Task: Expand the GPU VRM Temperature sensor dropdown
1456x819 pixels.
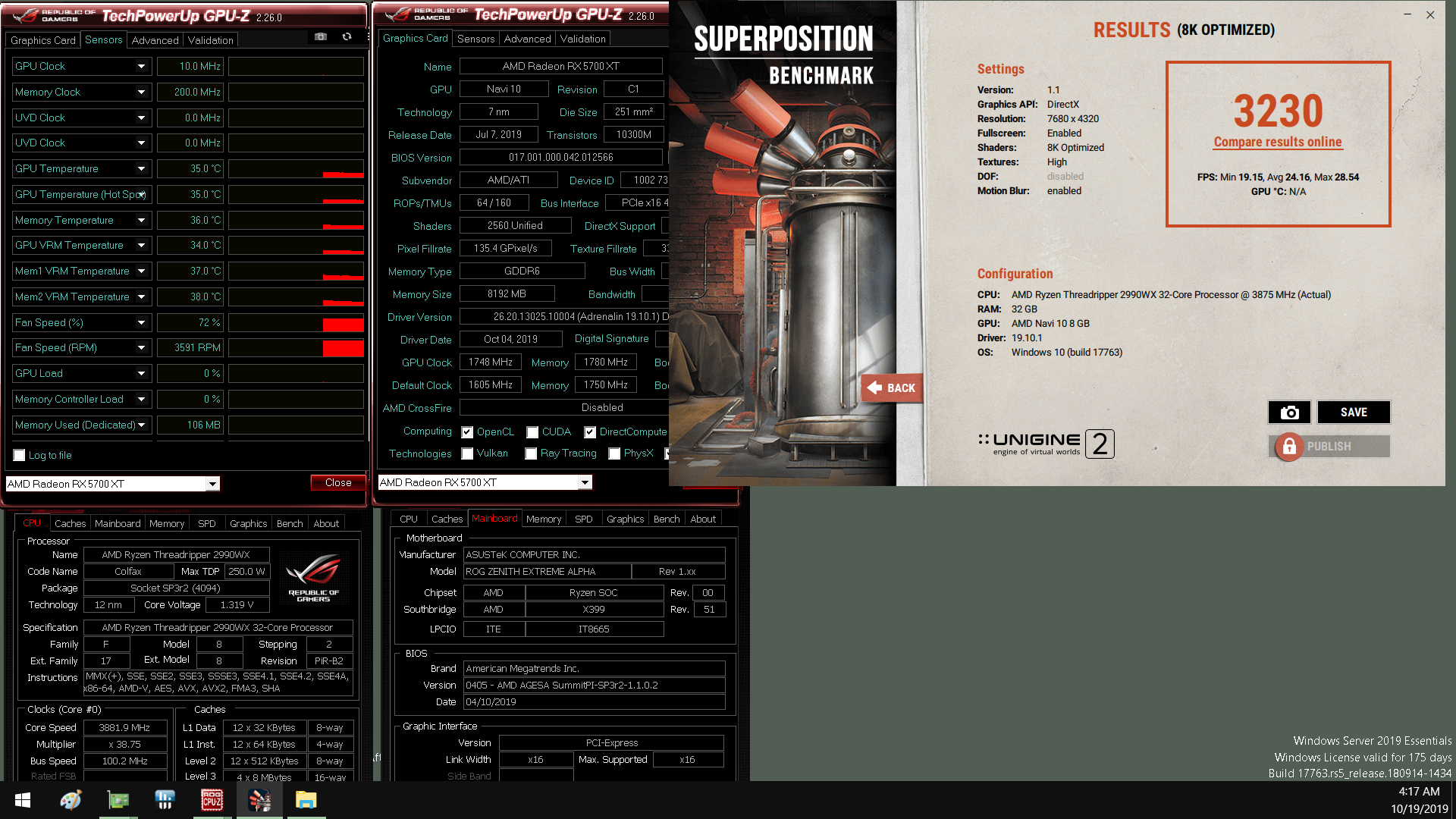Action: coord(141,245)
